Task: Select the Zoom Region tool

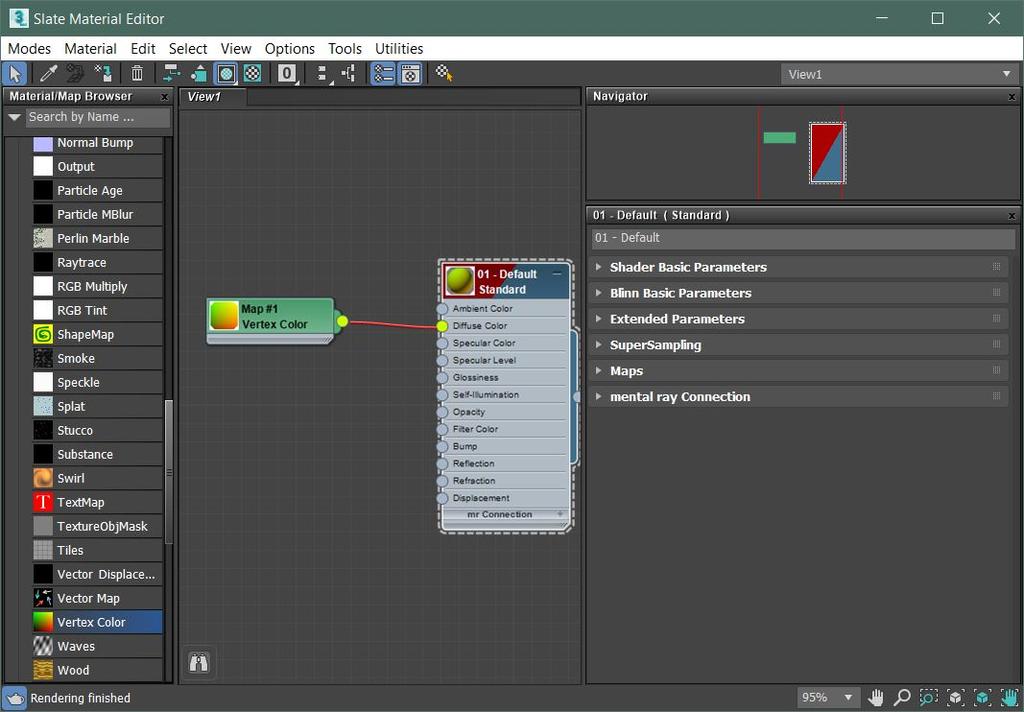Action: [929, 698]
